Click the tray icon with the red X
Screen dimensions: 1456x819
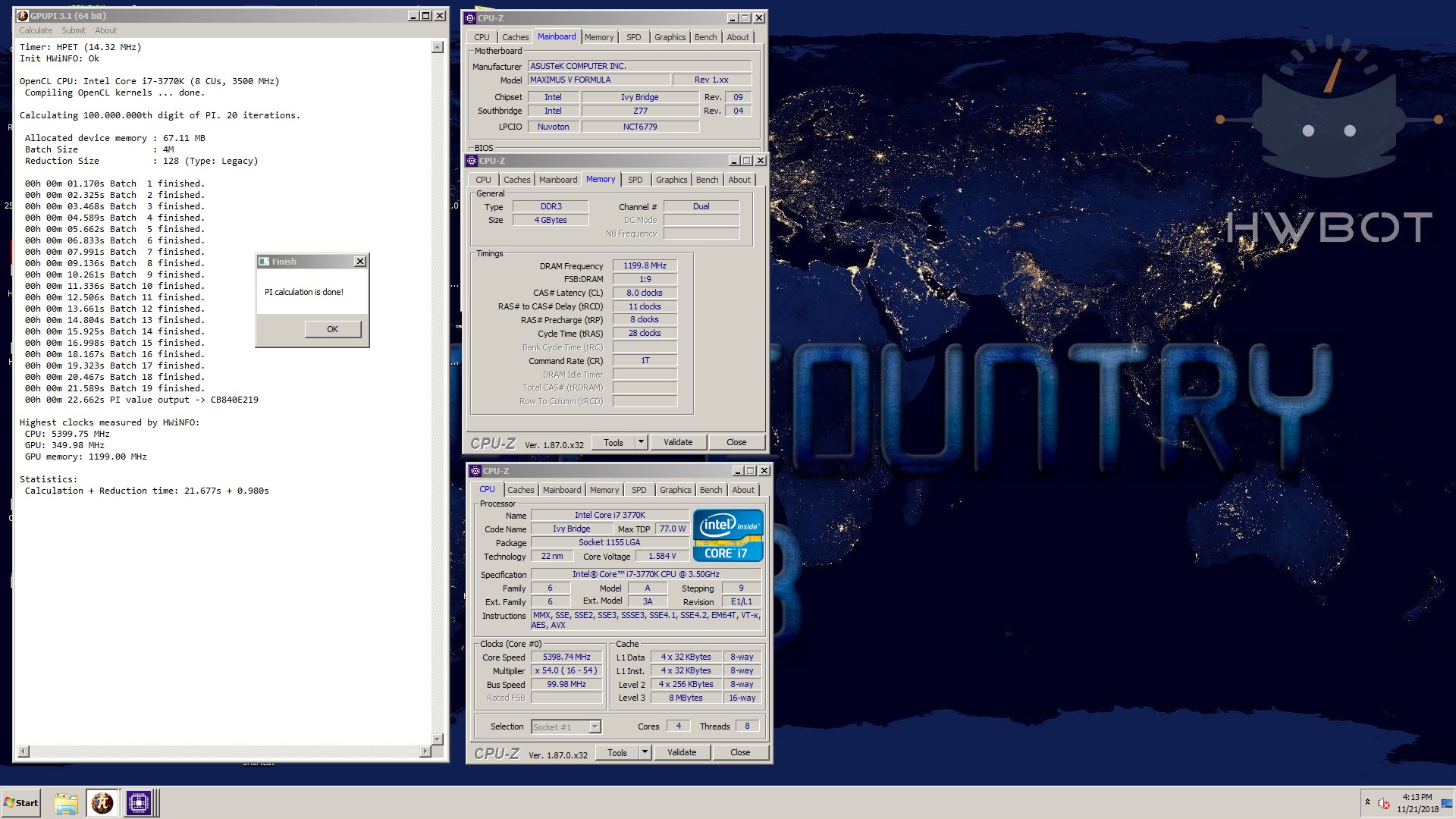[x=1384, y=804]
